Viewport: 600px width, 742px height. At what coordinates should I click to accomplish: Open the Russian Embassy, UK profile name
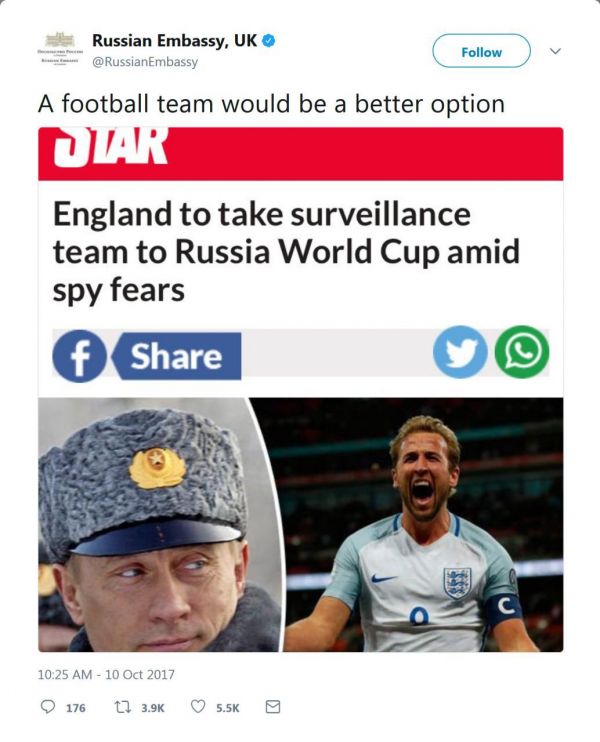(x=174, y=41)
